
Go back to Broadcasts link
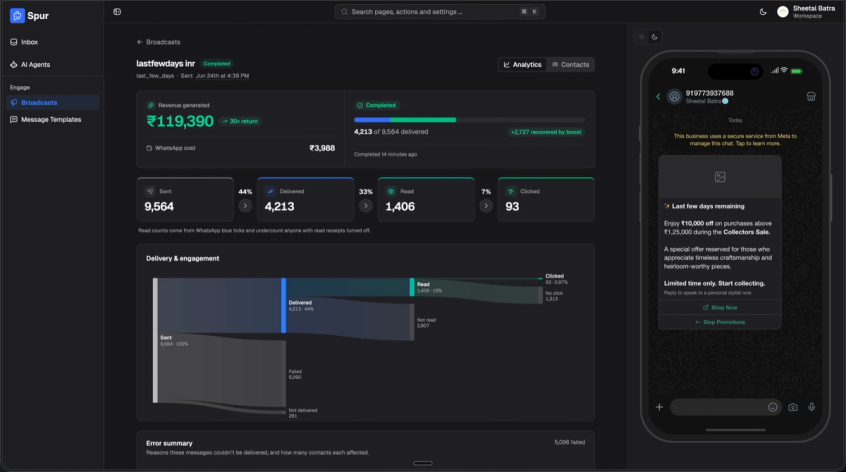point(159,42)
